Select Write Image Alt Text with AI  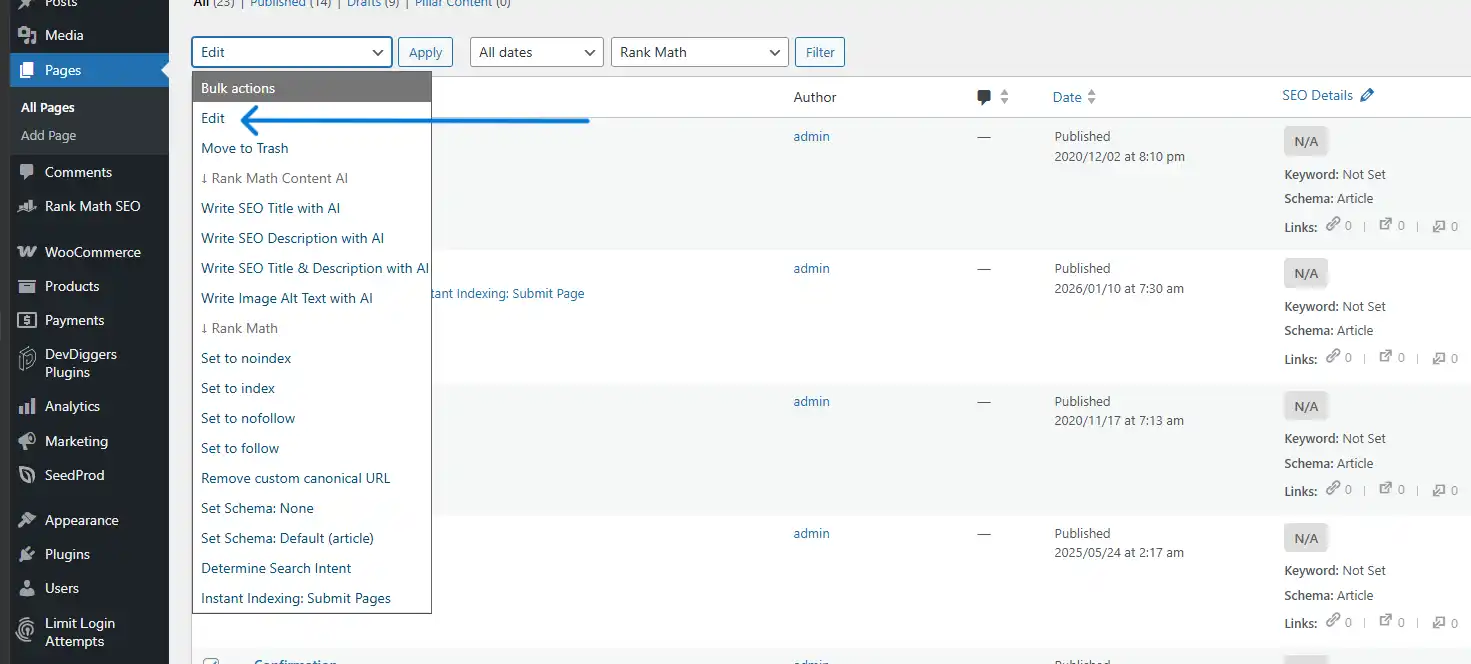312,298
